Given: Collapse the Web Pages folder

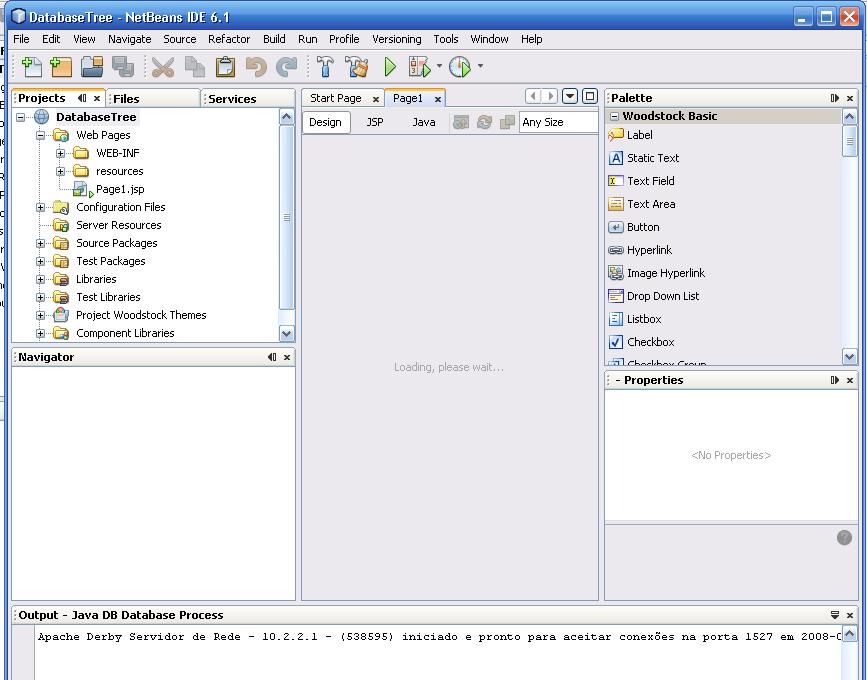Looking at the screenshot, I should pyautogui.click(x=40, y=135).
